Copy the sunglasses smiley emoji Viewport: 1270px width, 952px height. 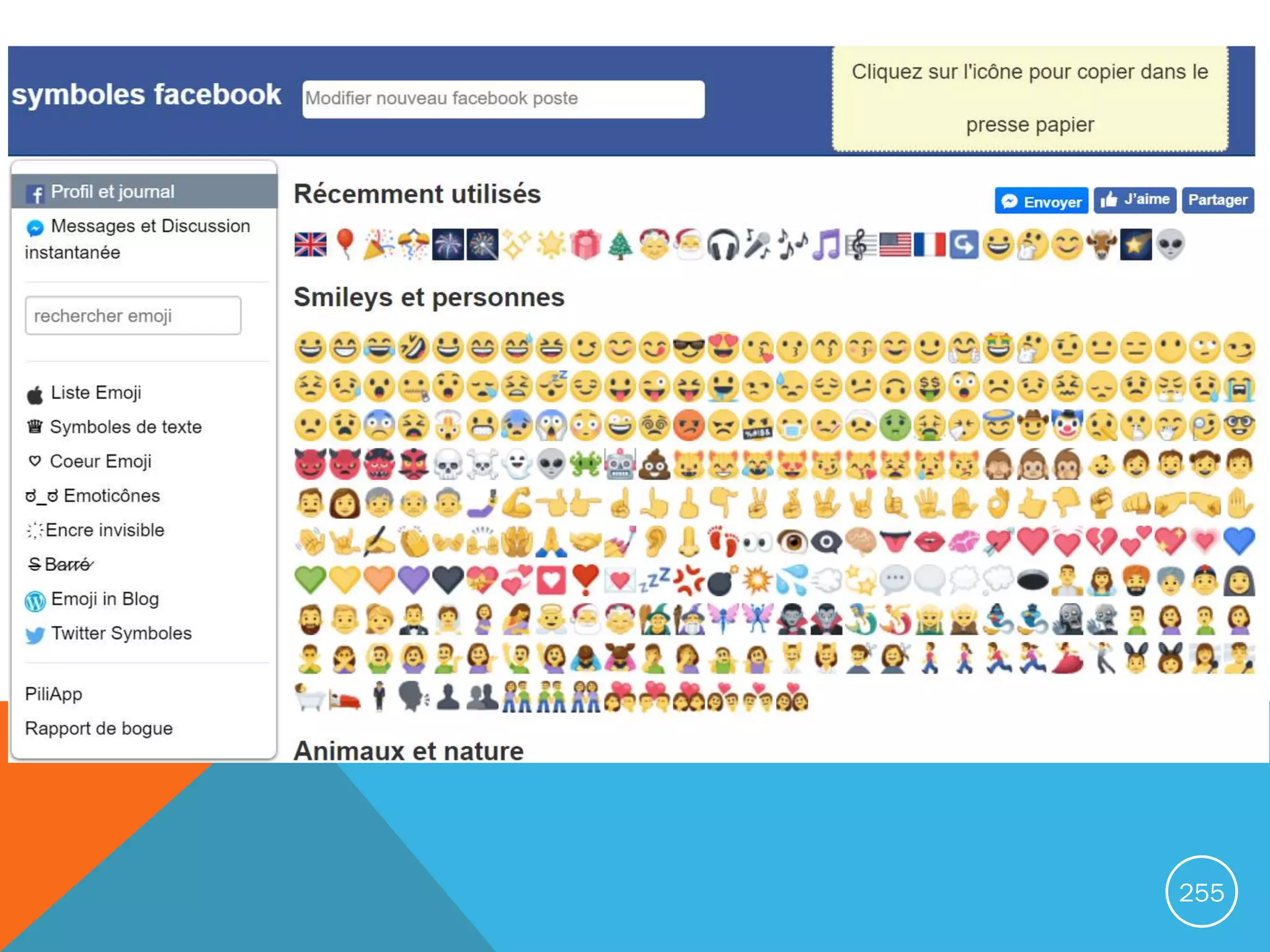pyautogui.click(x=688, y=347)
